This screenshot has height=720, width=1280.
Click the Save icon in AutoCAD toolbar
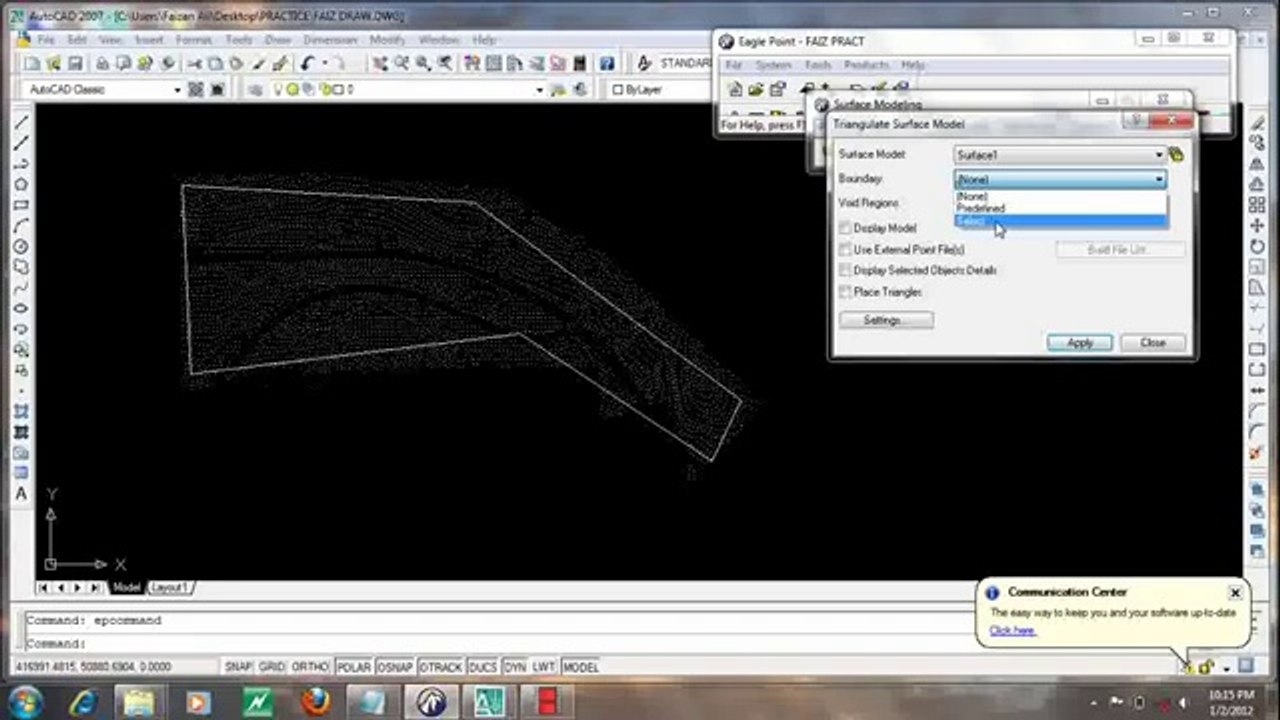pyautogui.click(x=74, y=64)
